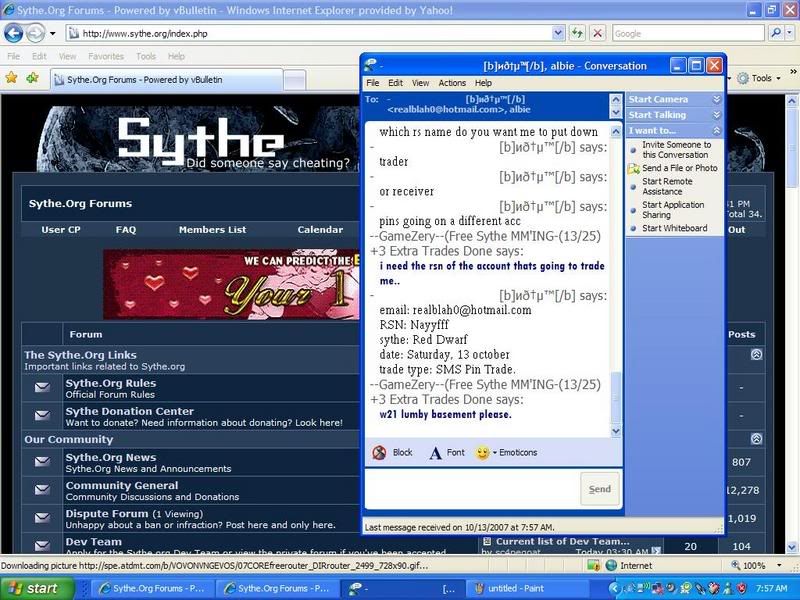The image size is (800, 600).
Task: Expand the Start Camera panel
Action: pyautogui.click(x=674, y=99)
